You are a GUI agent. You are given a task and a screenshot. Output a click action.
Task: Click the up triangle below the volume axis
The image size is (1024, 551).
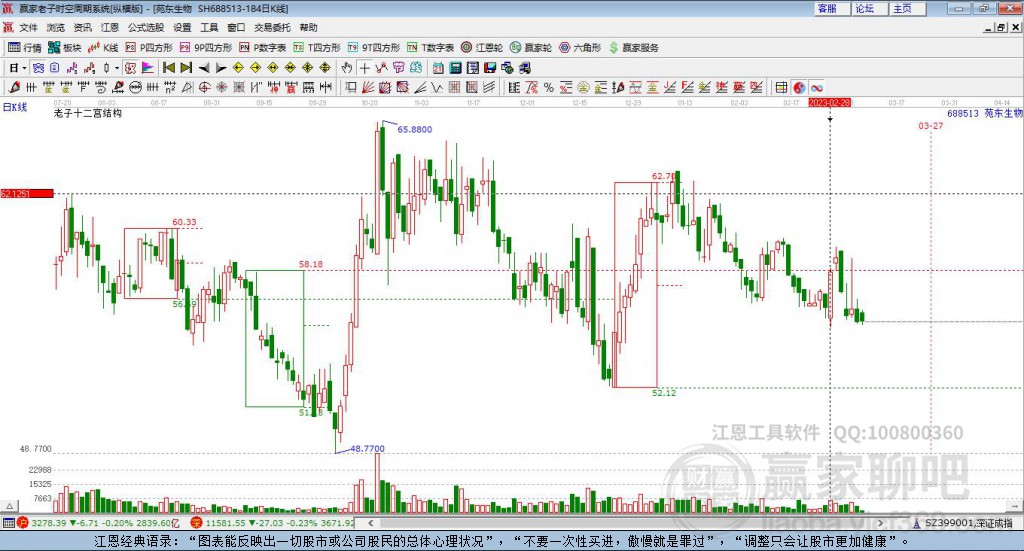click(x=9, y=506)
